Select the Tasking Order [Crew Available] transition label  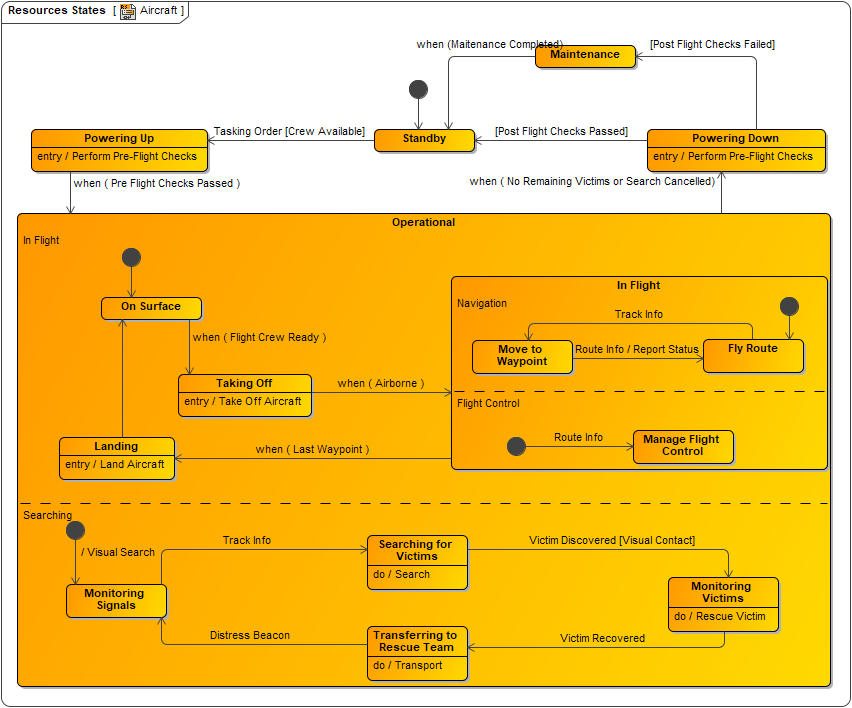pyautogui.click(x=289, y=131)
